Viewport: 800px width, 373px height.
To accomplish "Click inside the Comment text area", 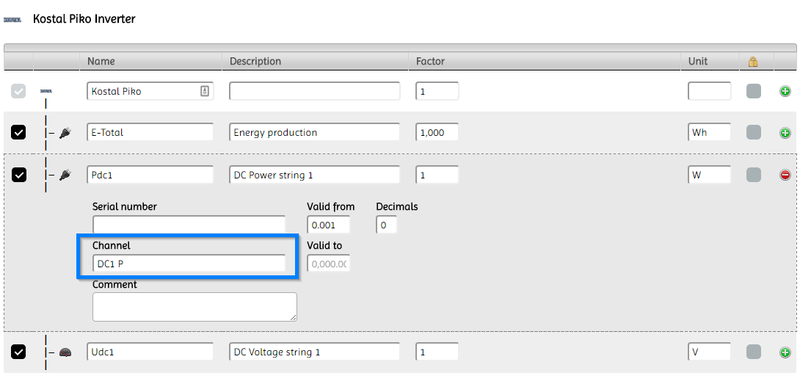I will [x=194, y=307].
